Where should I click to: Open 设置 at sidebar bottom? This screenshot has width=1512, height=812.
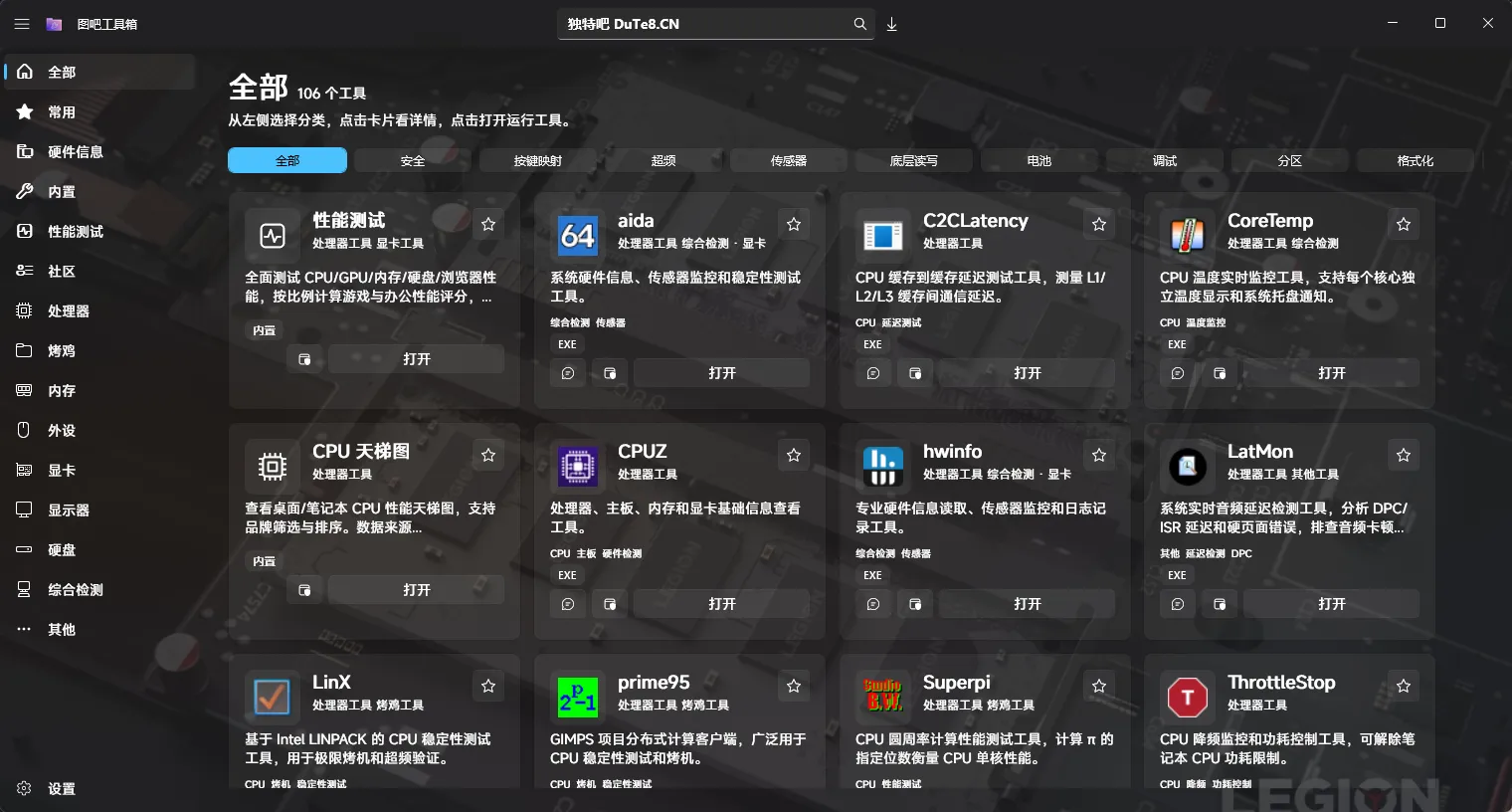click(x=99, y=789)
